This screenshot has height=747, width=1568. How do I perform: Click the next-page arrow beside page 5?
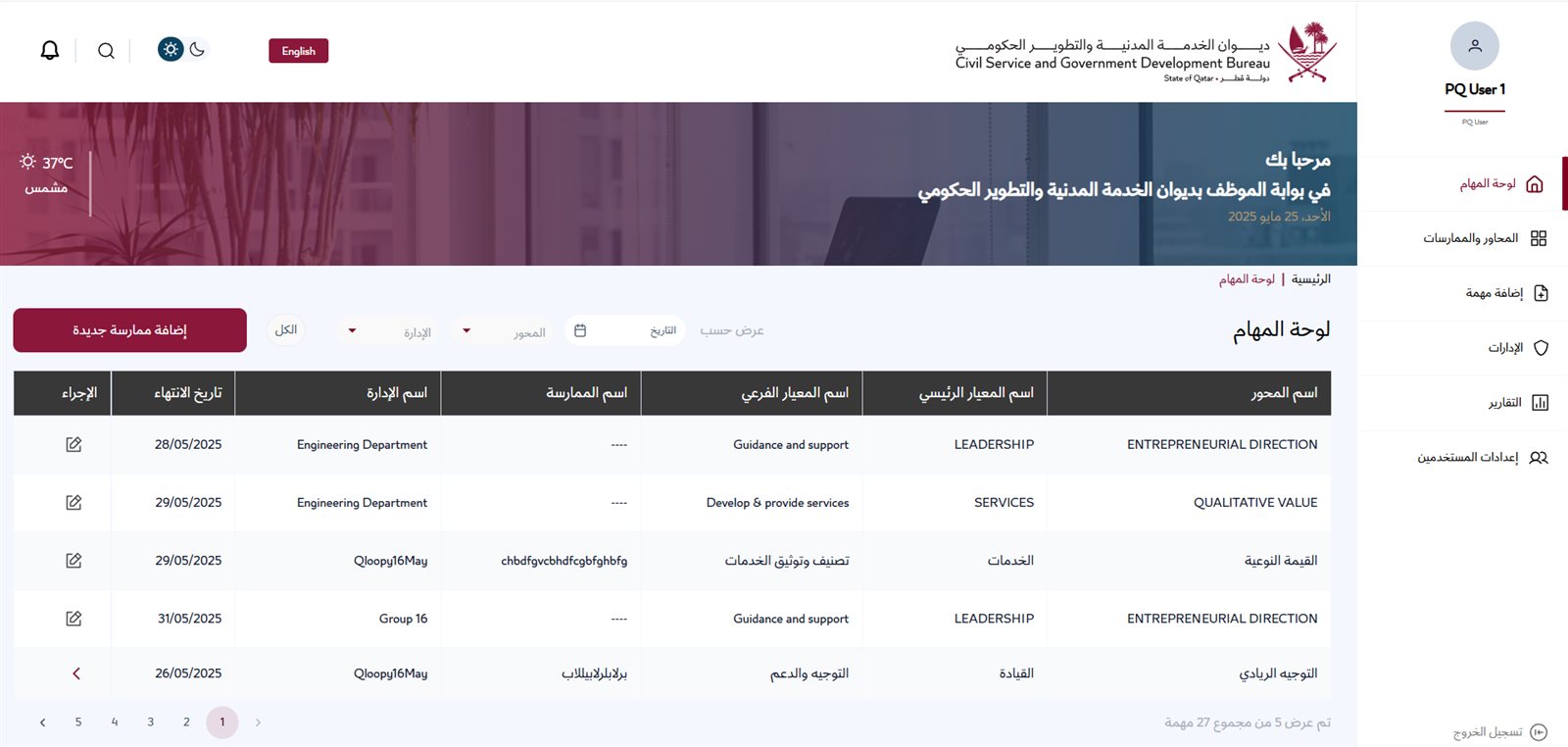point(42,722)
